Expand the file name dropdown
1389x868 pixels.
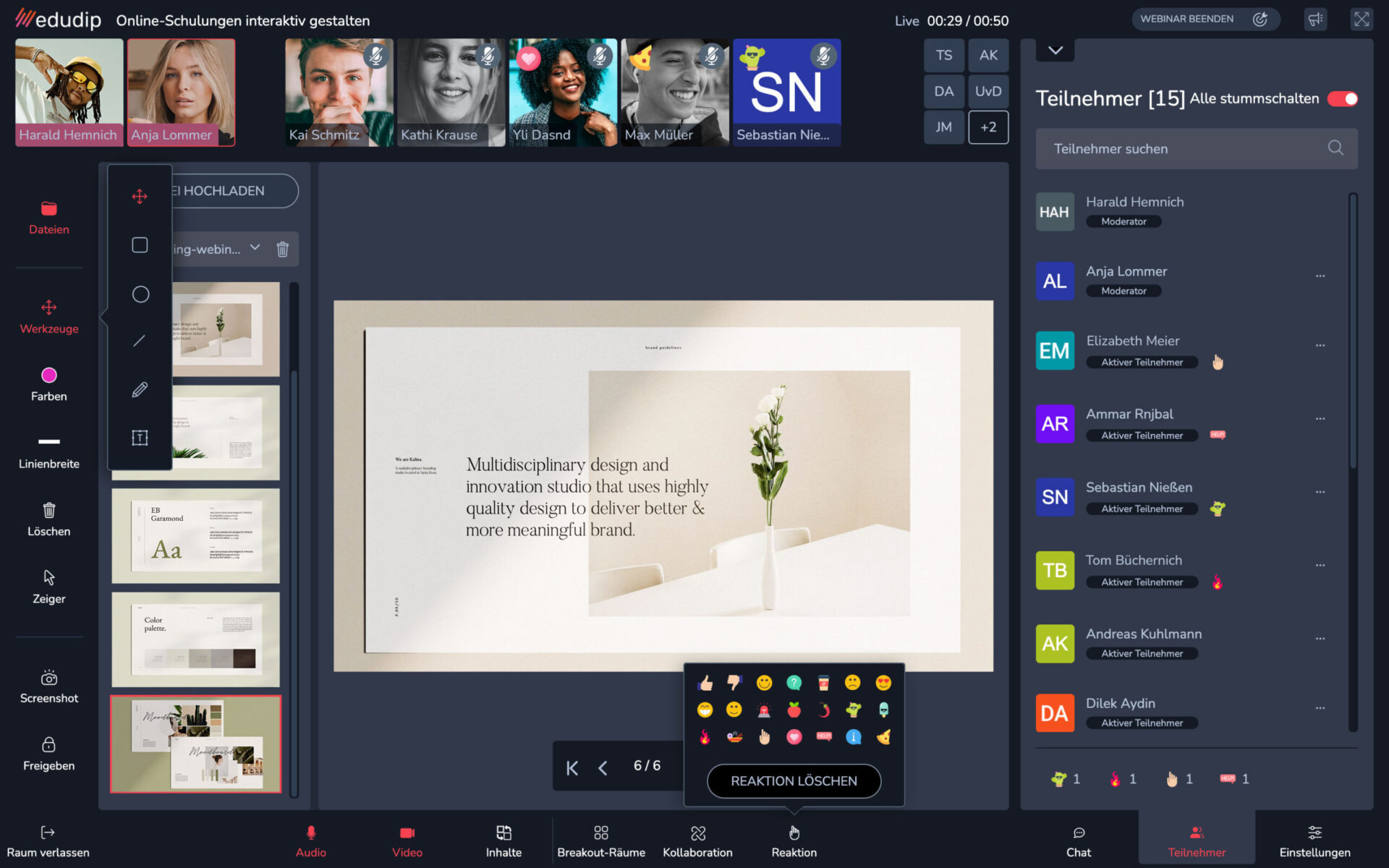[255, 248]
